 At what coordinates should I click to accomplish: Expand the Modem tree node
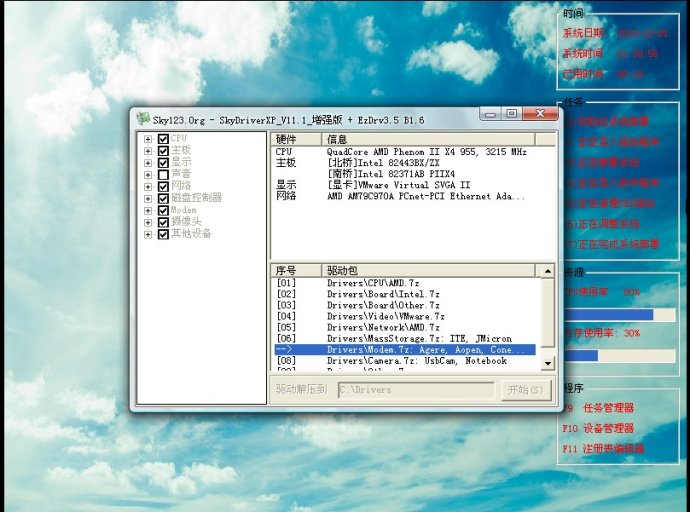point(148,210)
